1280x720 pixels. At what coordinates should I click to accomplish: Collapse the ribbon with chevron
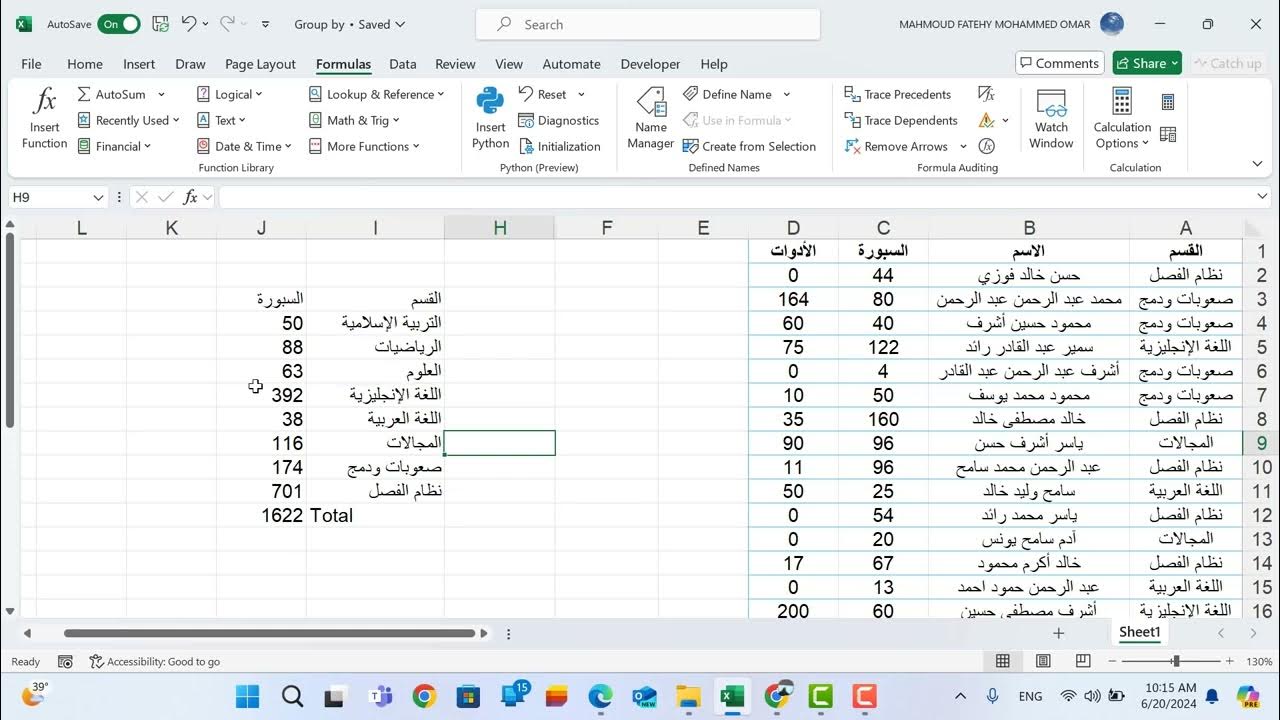pyautogui.click(x=1258, y=164)
